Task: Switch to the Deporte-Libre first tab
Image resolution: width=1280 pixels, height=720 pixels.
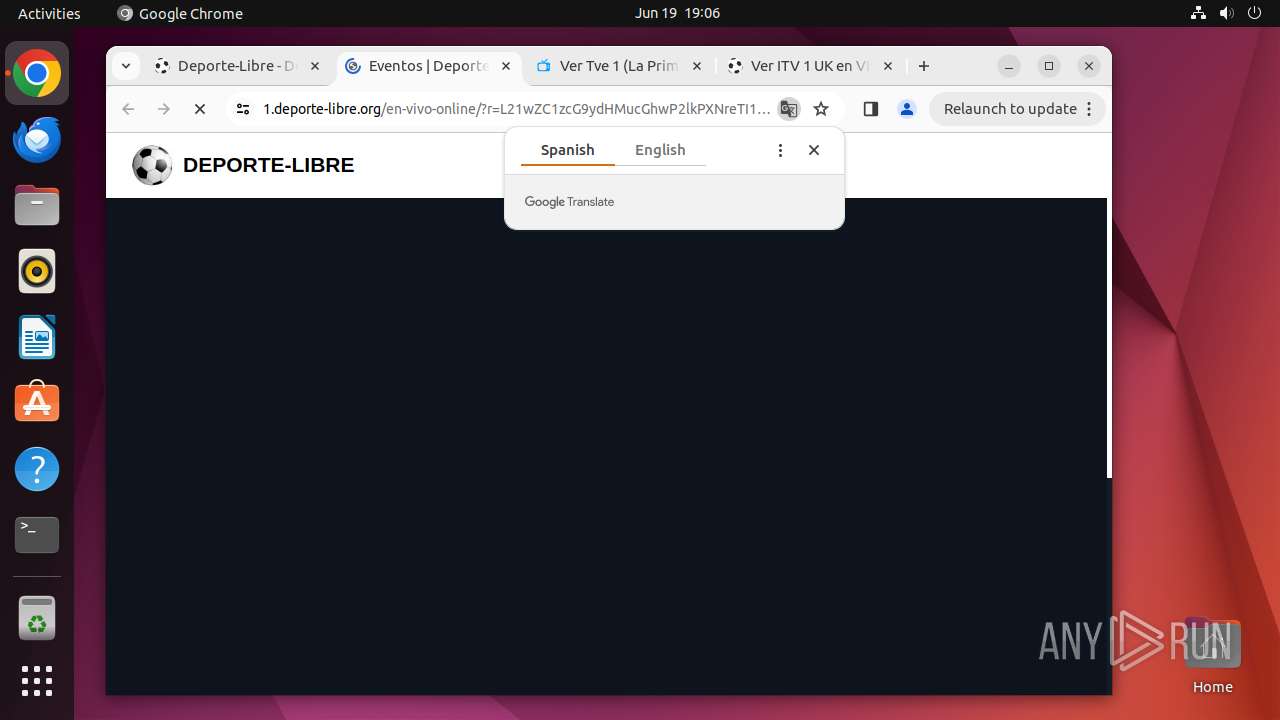Action: point(237,66)
